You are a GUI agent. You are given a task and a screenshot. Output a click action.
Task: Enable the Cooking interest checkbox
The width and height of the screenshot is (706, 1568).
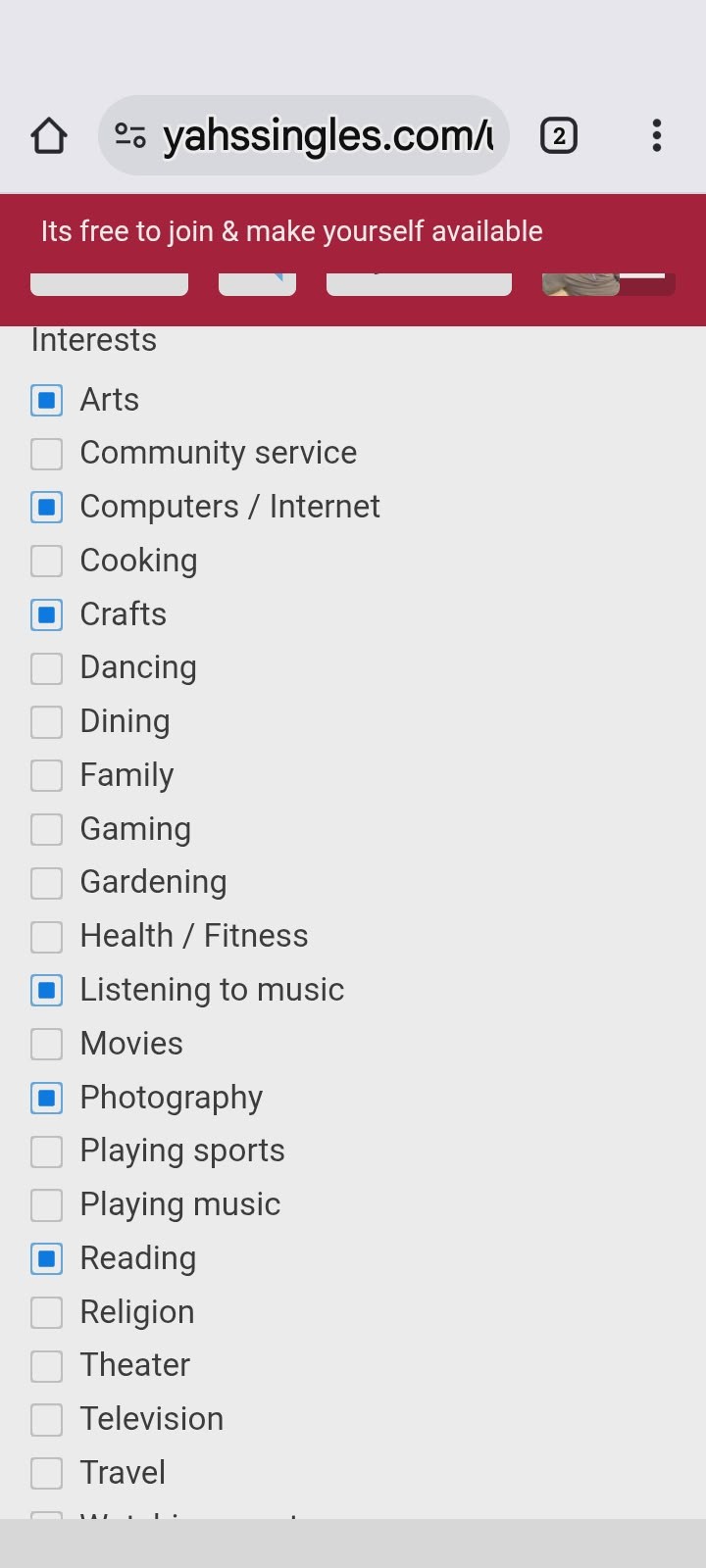[47, 561]
